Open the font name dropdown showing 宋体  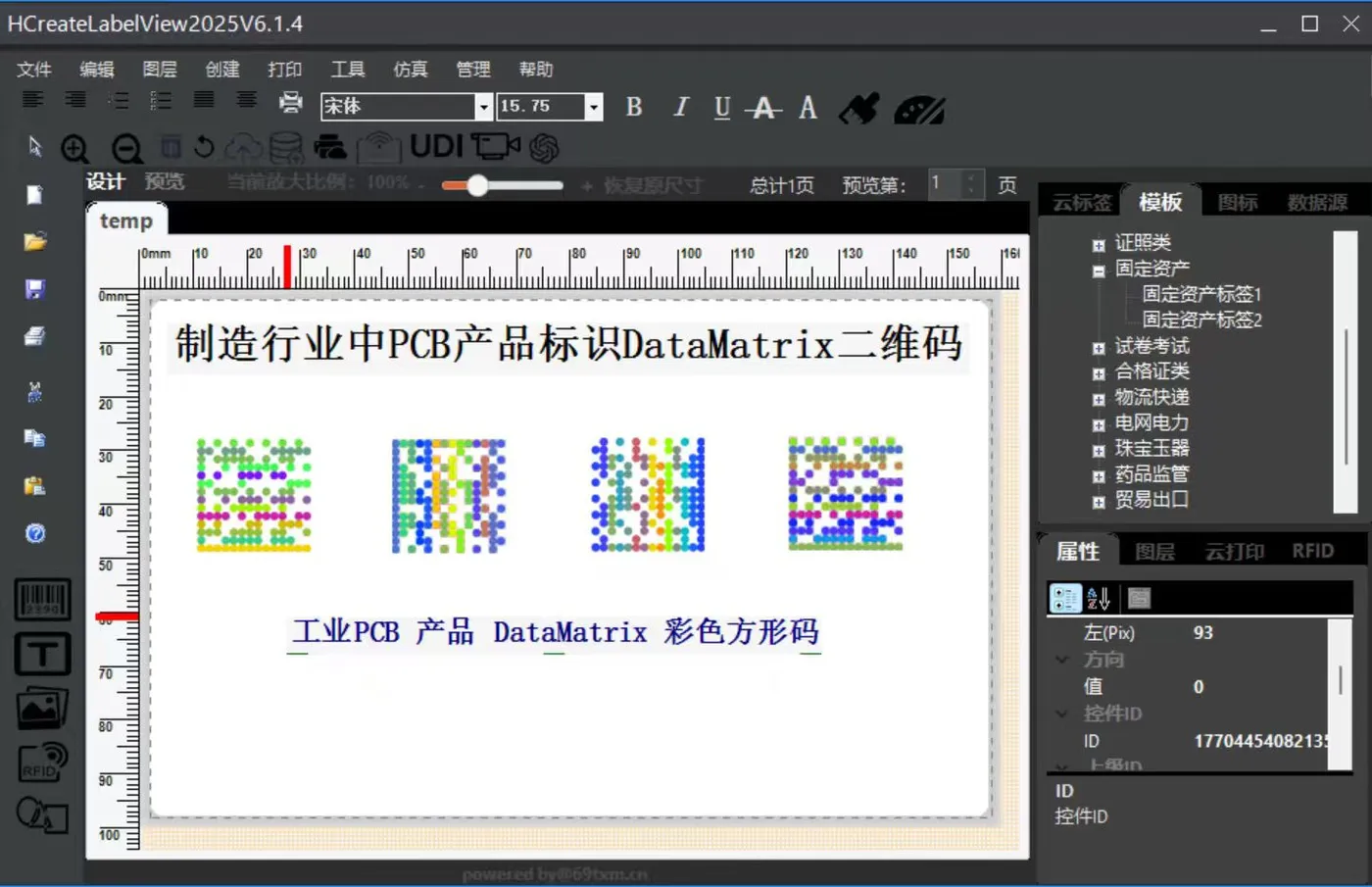click(483, 107)
